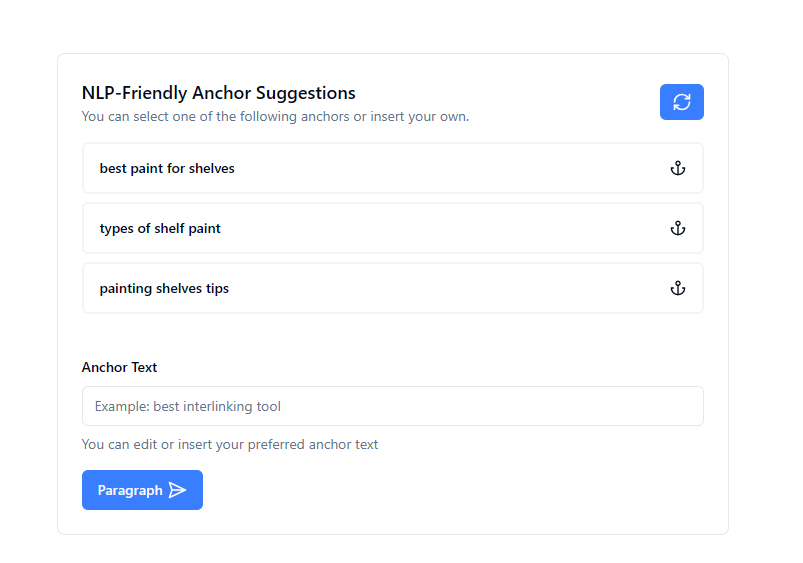This screenshot has width=803, height=563.
Task: Click the paper plane icon on Paragraph button
Action: pyautogui.click(x=177, y=490)
